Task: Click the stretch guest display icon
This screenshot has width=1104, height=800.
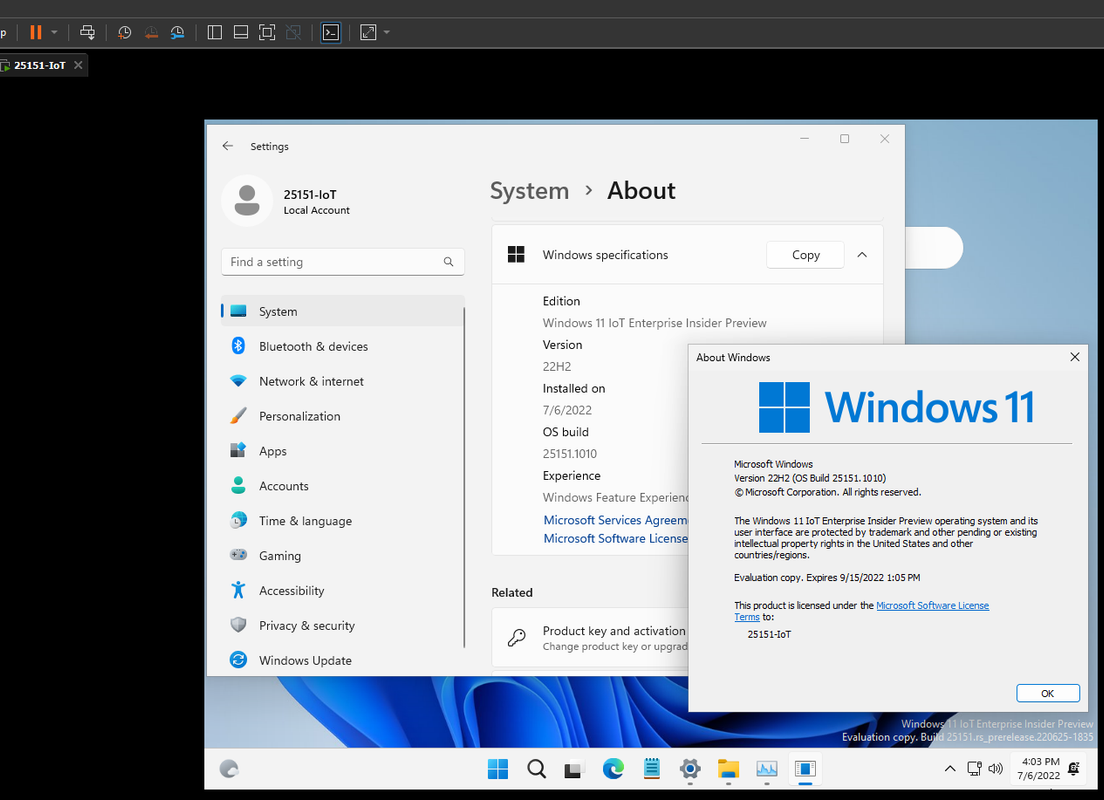Action: (x=368, y=32)
